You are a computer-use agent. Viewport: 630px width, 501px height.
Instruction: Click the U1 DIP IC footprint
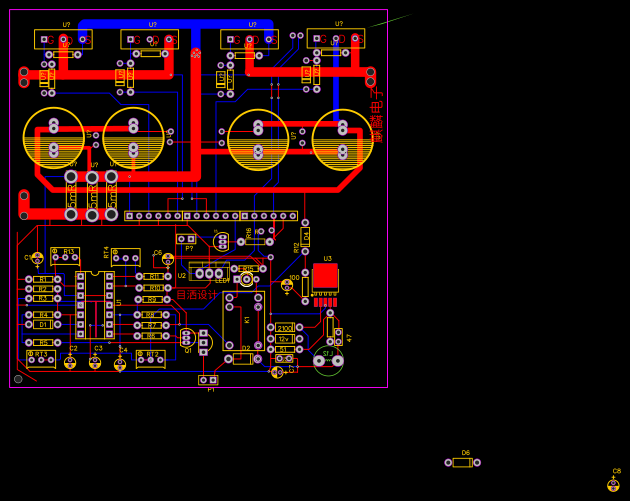point(95,305)
